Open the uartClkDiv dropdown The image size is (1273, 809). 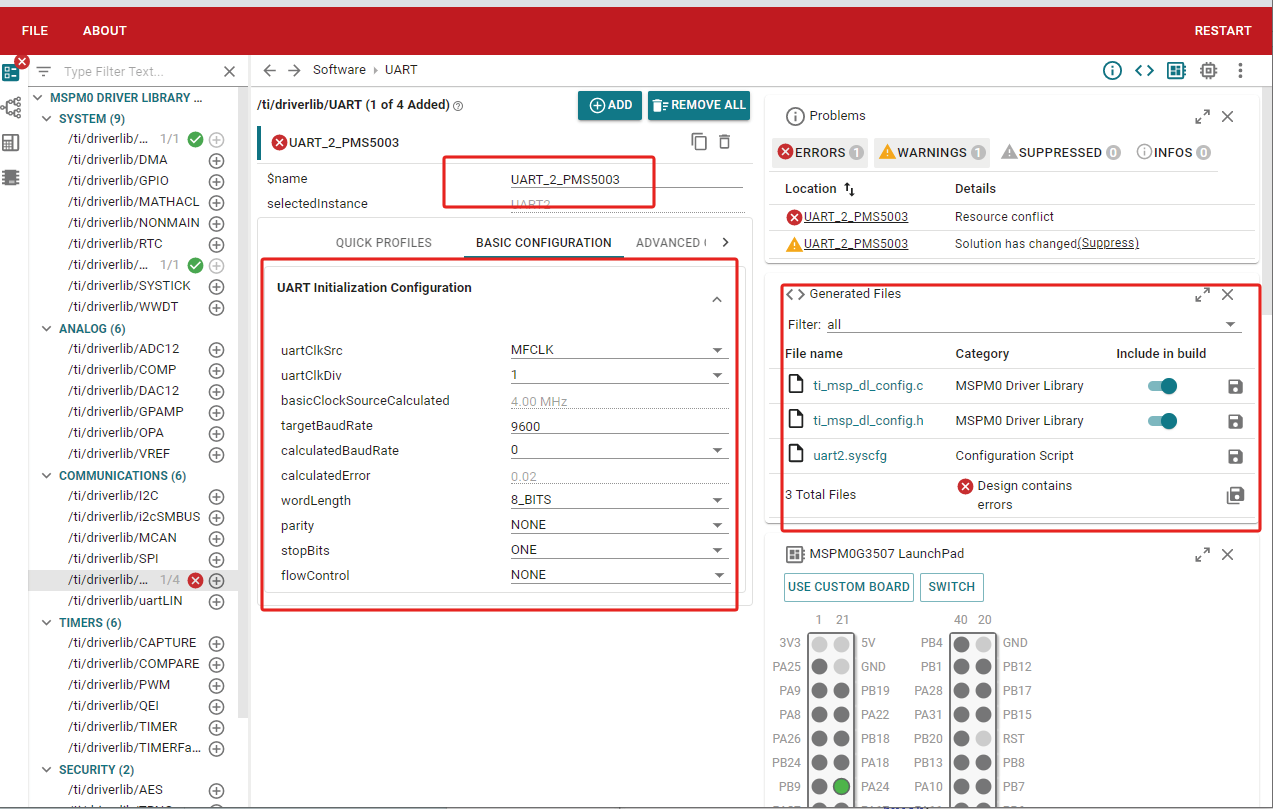tap(619, 375)
